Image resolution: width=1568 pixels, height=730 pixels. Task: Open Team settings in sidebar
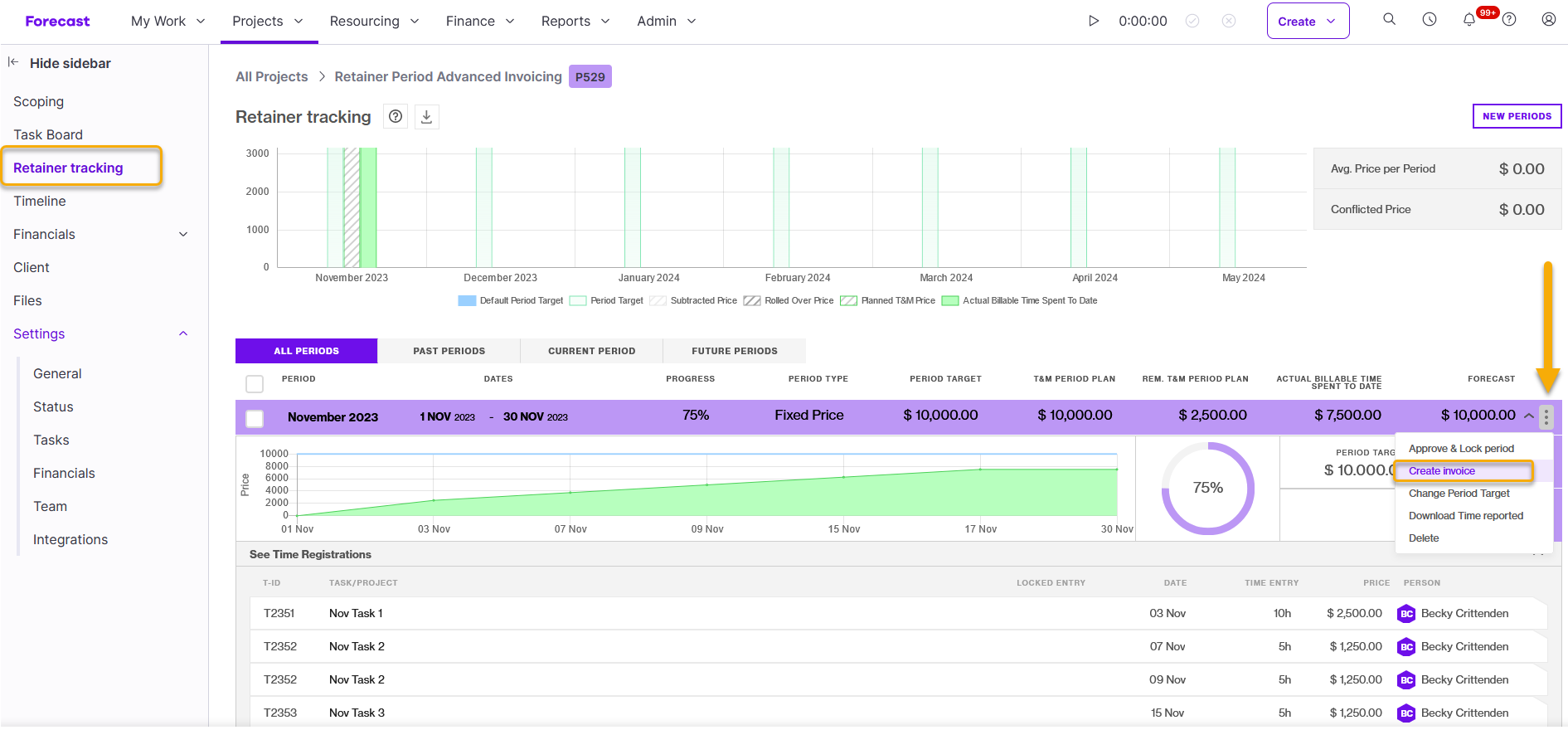50,506
